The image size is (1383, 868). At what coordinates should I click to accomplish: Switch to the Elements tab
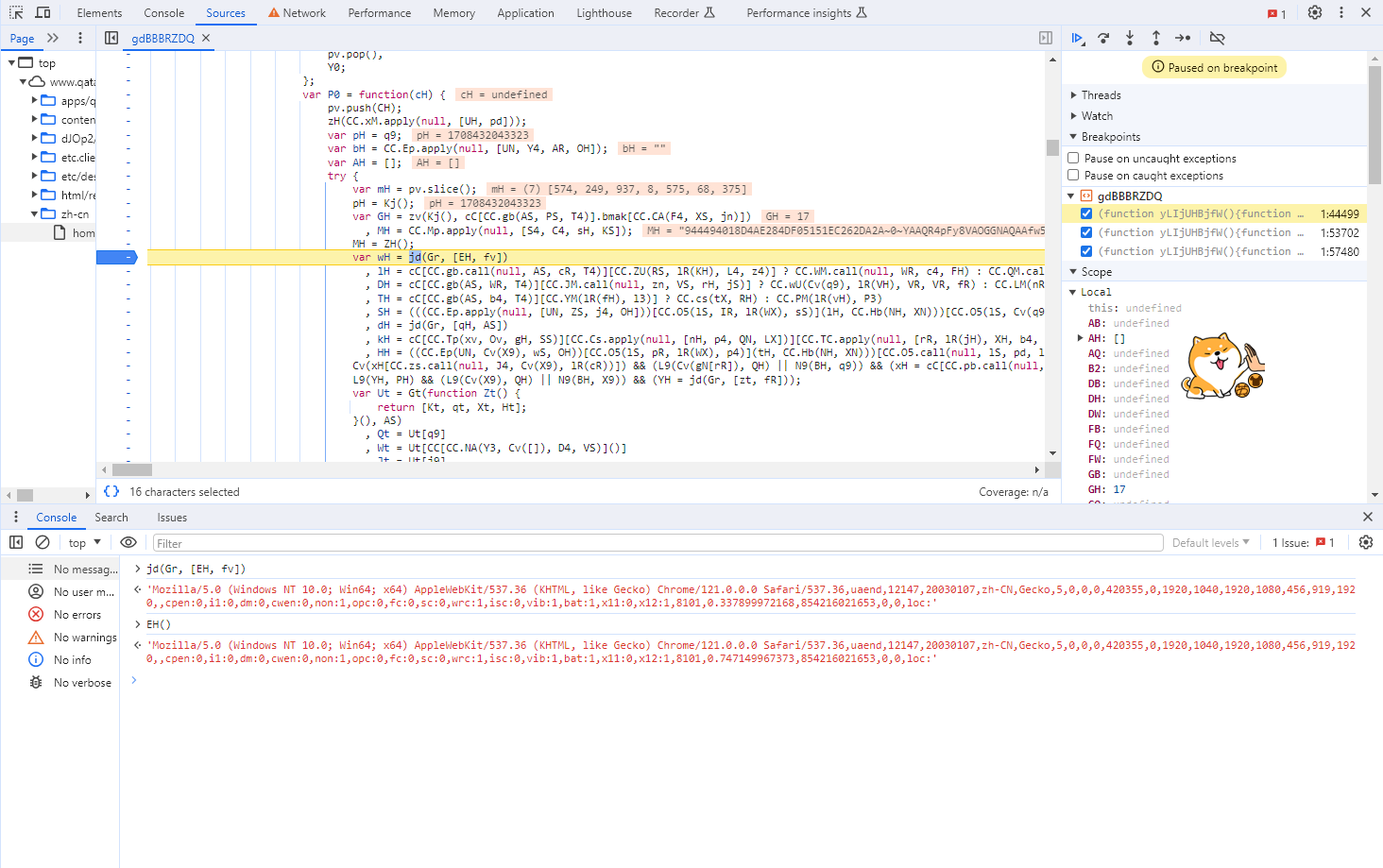coord(99,13)
